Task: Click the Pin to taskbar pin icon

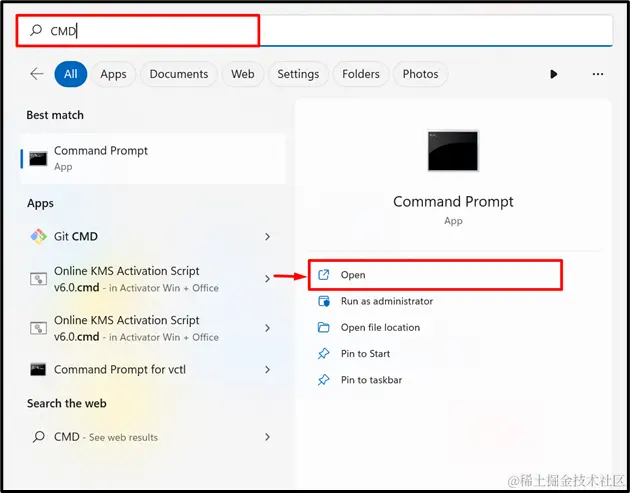Action: tap(323, 380)
